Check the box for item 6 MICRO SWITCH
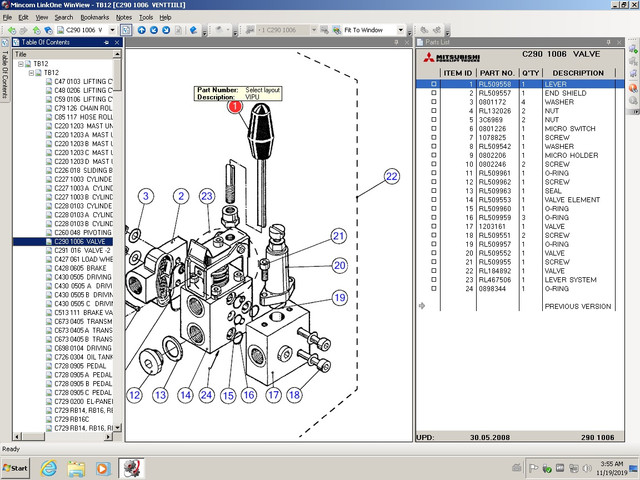The image size is (640, 480). coord(433,129)
